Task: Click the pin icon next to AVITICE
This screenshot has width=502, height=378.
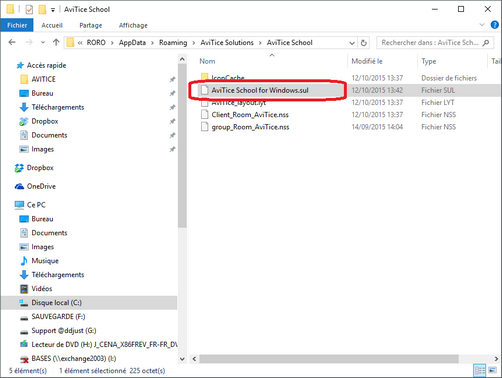Action: pyautogui.click(x=172, y=79)
